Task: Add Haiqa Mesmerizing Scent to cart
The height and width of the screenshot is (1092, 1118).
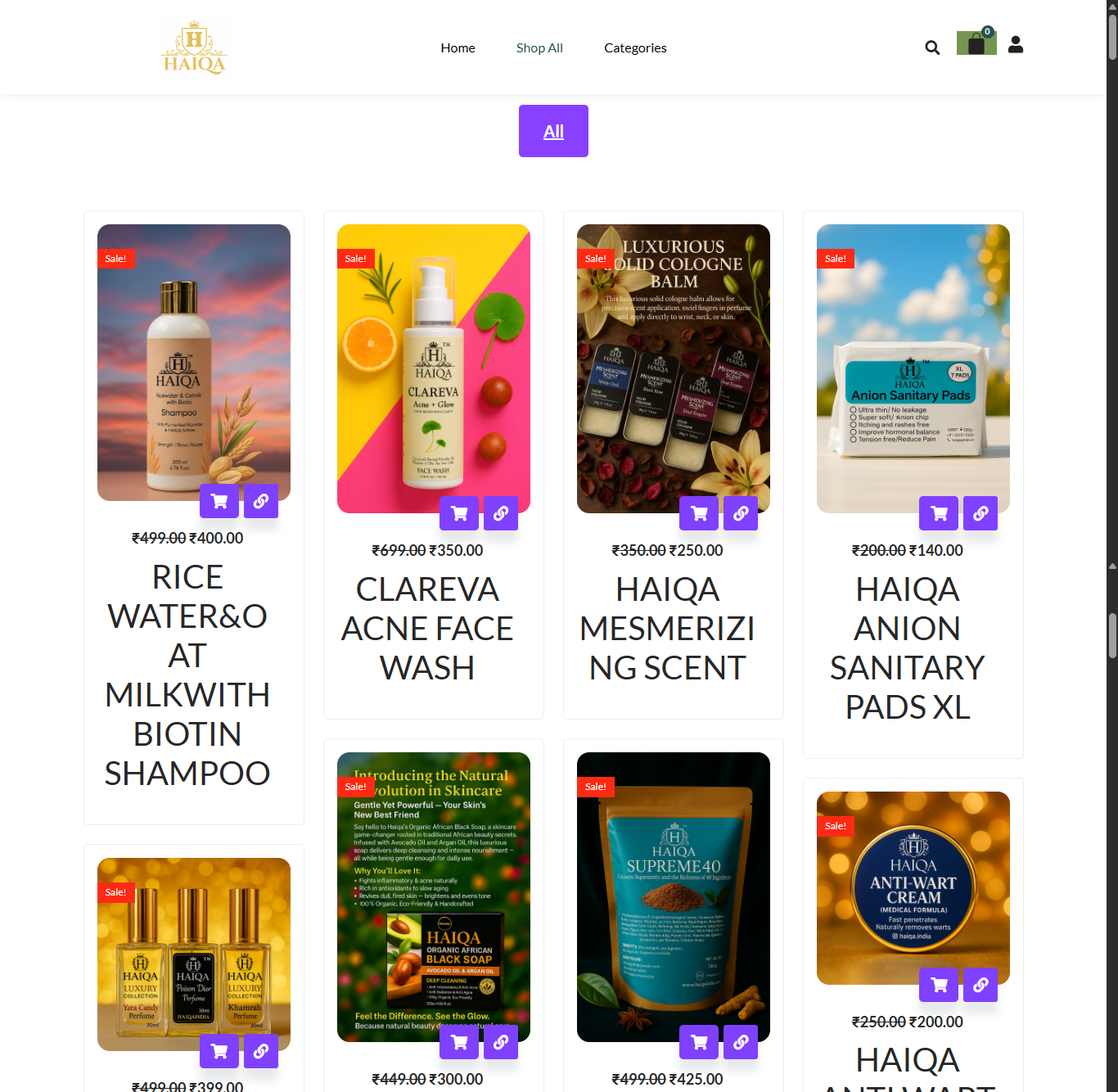Action: (699, 513)
